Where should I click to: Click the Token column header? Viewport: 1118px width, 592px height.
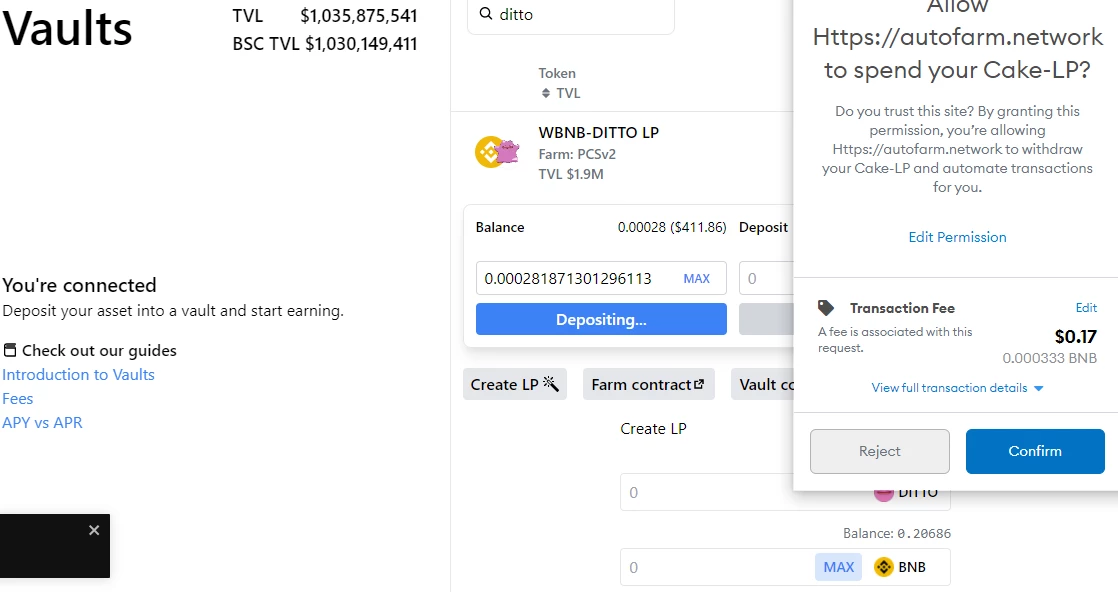(x=557, y=73)
